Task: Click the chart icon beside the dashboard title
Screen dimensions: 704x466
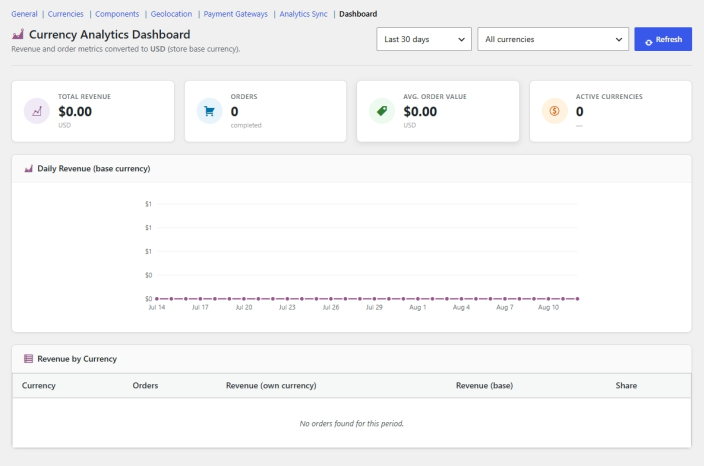Action: pyautogui.click(x=18, y=34)
